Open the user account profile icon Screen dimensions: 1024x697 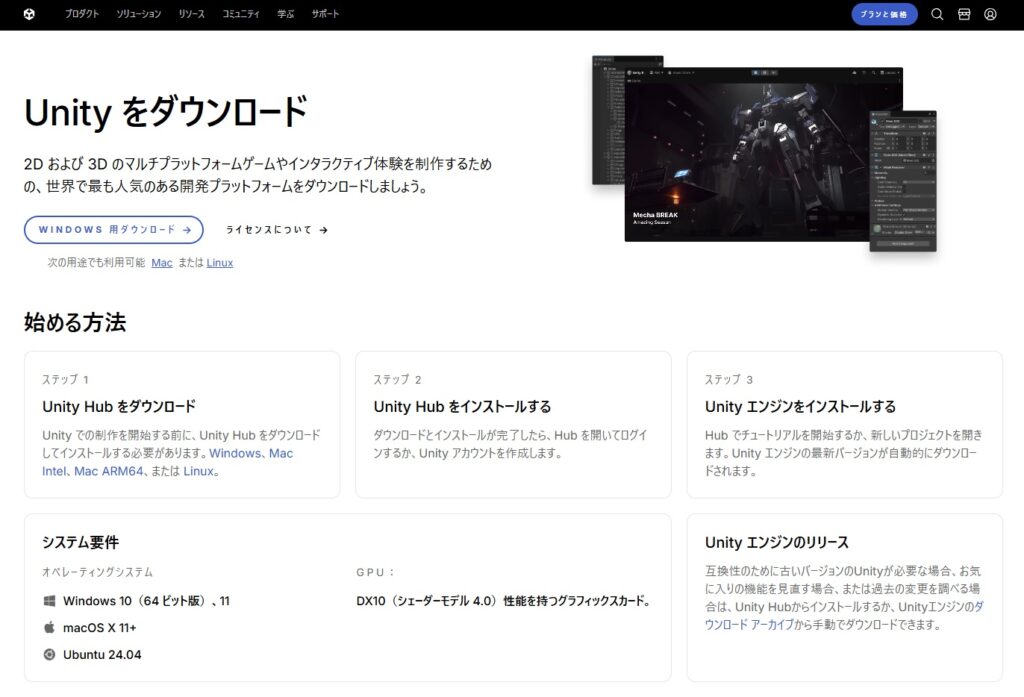(990, 14)
